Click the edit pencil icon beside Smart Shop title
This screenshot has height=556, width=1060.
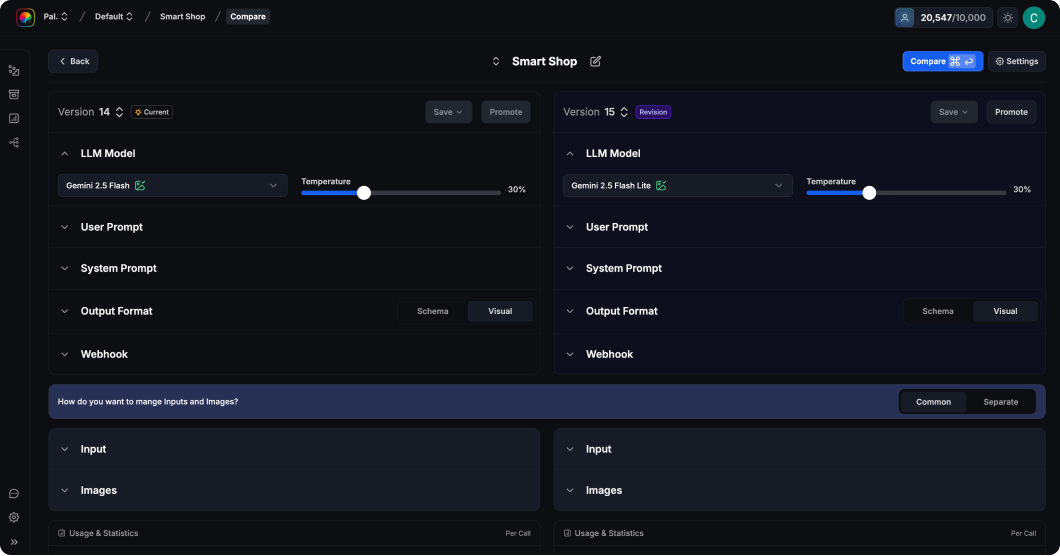(596, 62)
